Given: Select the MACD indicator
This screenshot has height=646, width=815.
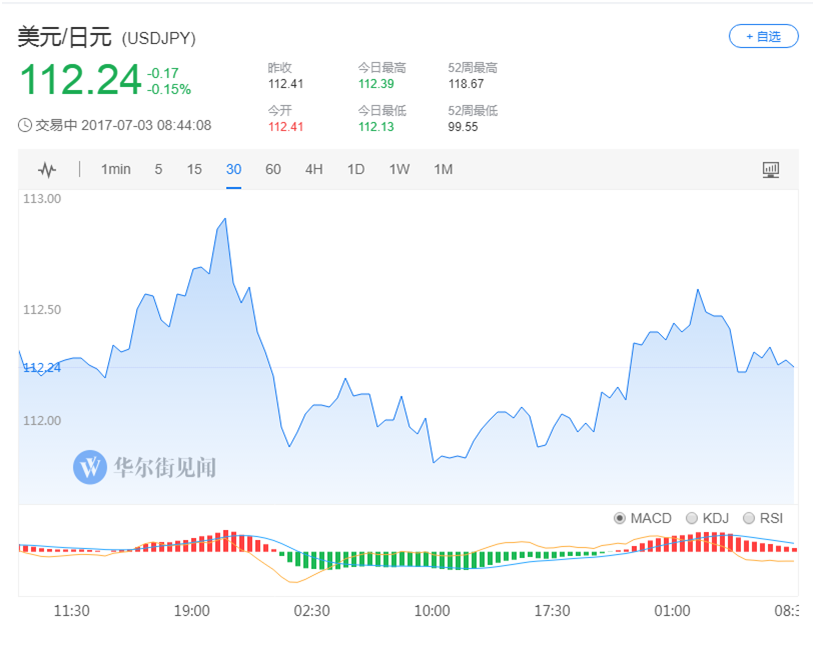Looking at the screenshot, I should click(640, 518).
